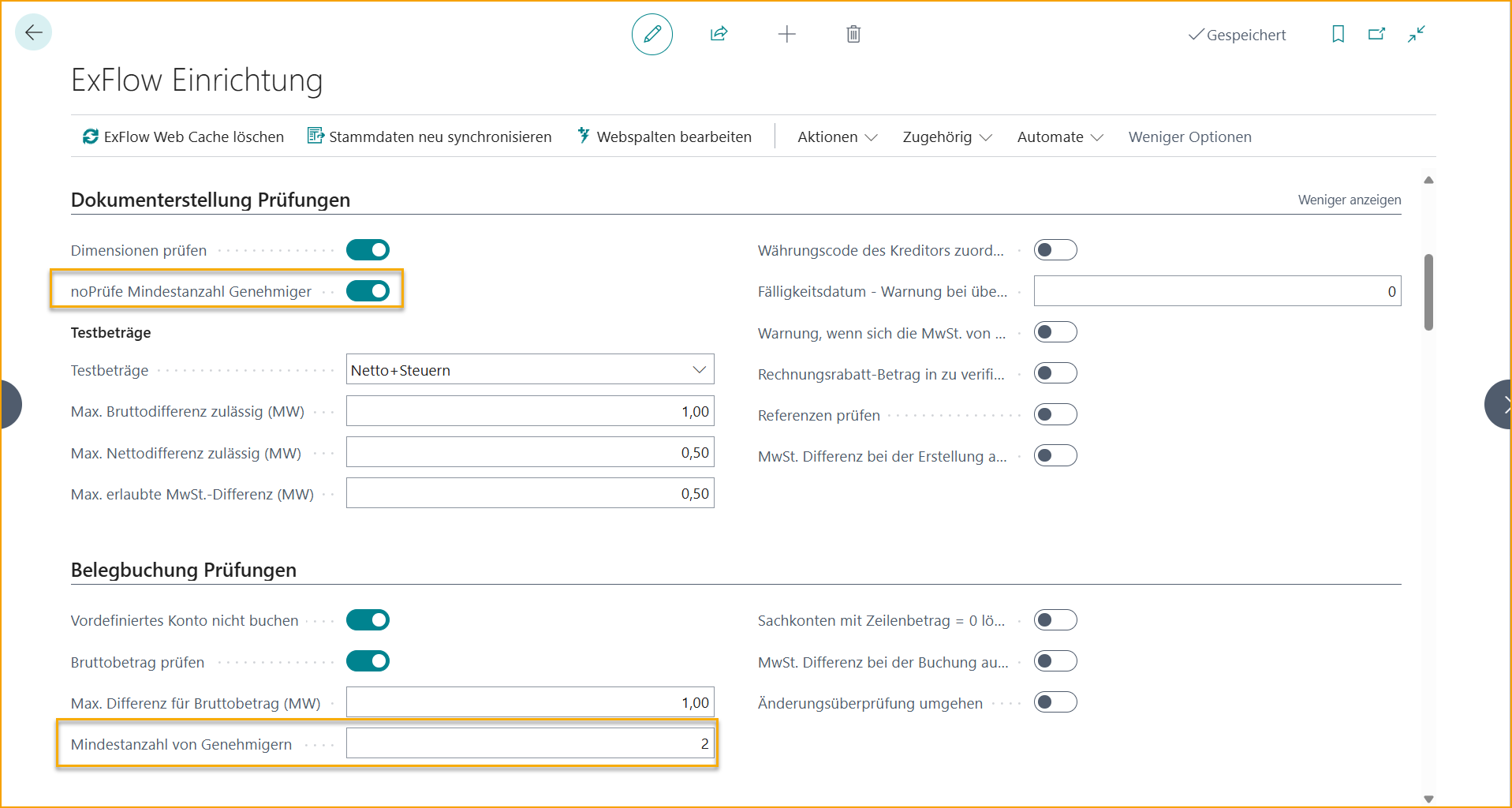Click the New (+) icon
Image resolution: width=1512 pixels, height=808 pixels.
coord(786,34)
